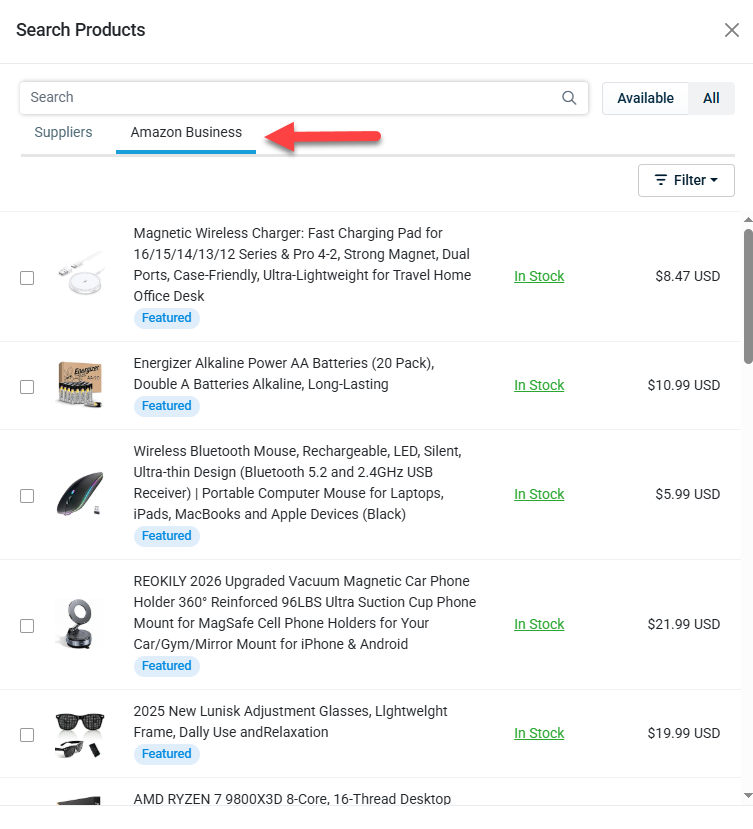Screen dimensions: 753x829
Task: Click the $21.99 USD price
Action: 684,624
